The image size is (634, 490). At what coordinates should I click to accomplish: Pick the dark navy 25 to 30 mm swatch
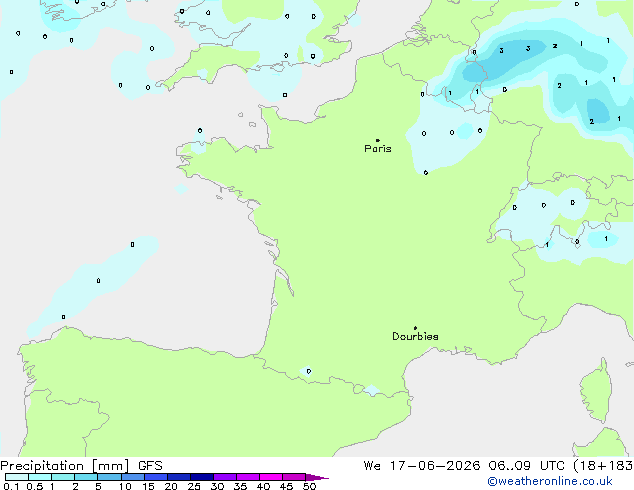click(202, 477)
